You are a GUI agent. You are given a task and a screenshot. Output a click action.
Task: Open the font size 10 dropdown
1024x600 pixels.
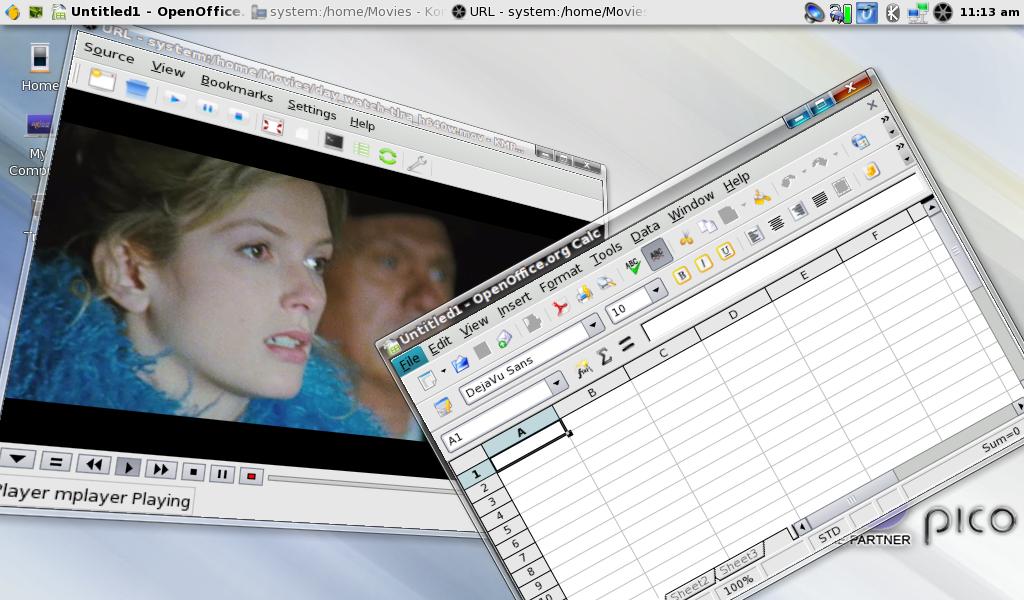(x=656, y=289)
